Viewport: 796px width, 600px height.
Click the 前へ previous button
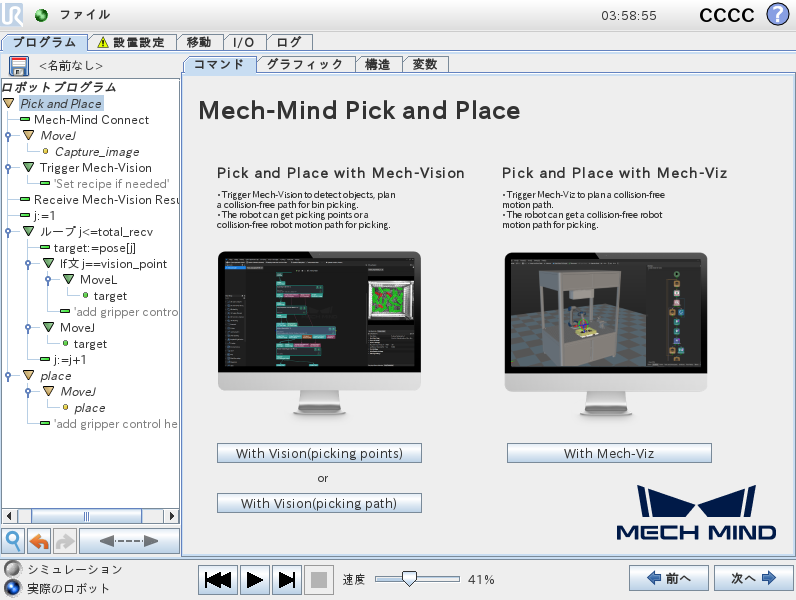pos(669,578)
